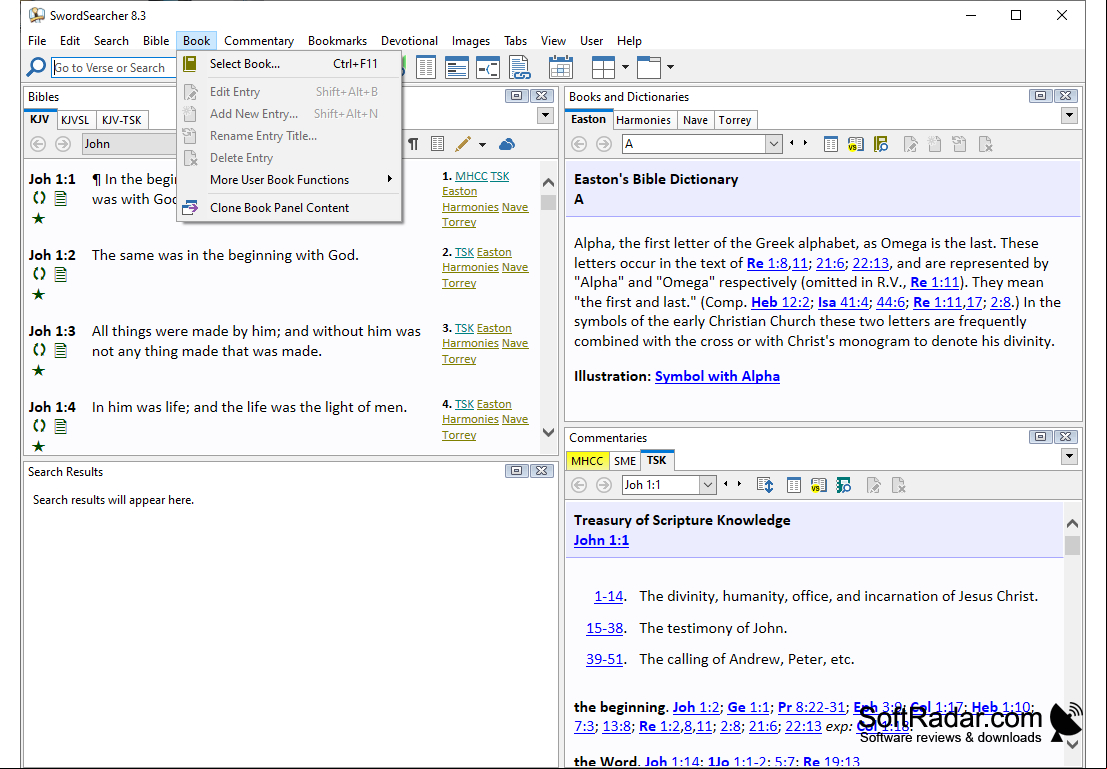Click the linked document toolbar icon
The image size is (1107, 769).
(520, 67)
